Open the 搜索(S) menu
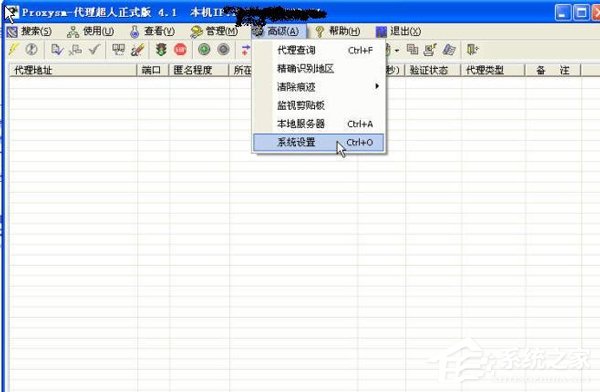600x392 pixels. [29, 31]
